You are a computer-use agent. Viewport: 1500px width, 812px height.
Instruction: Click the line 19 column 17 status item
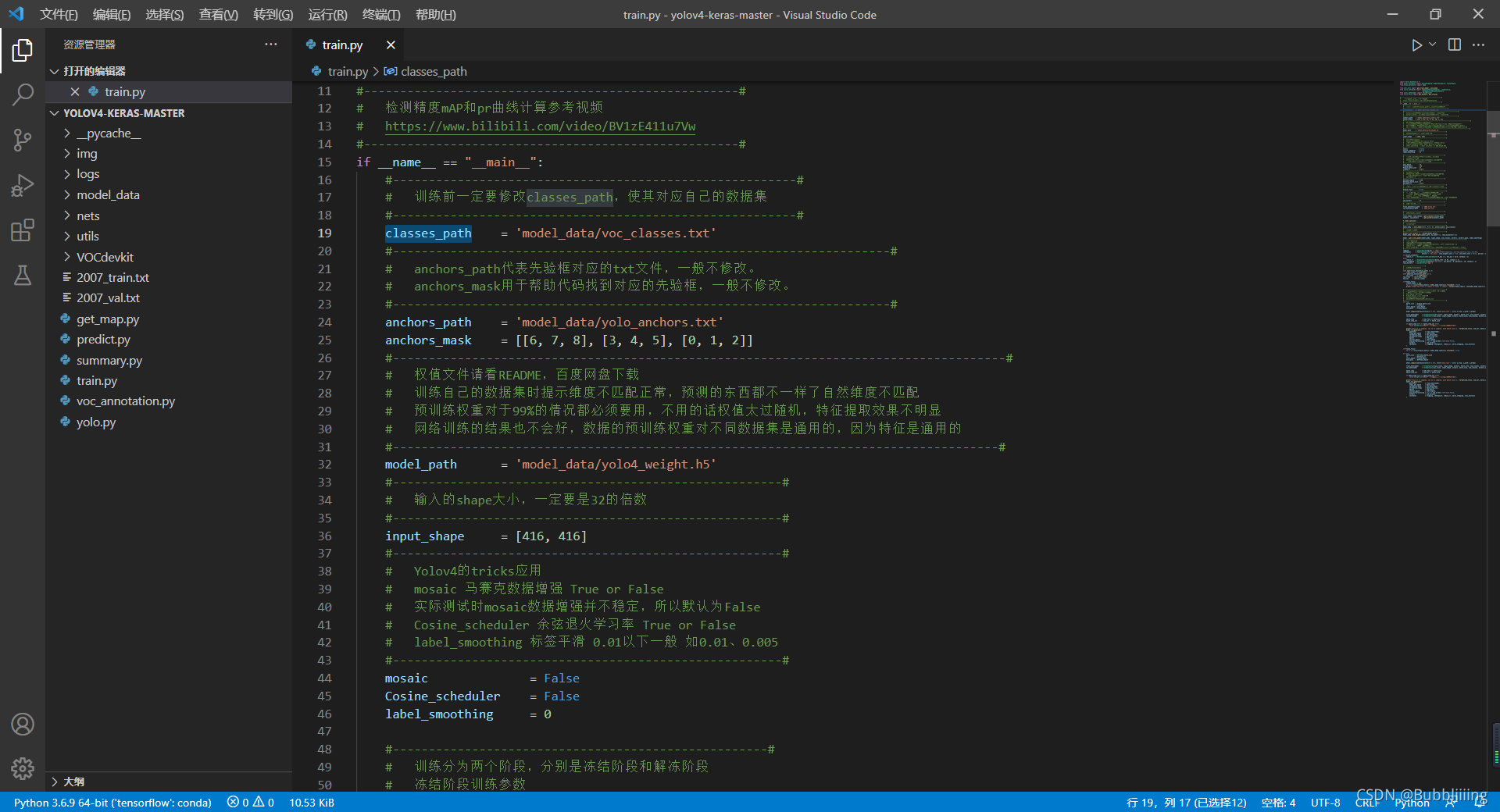[1186, 803]
